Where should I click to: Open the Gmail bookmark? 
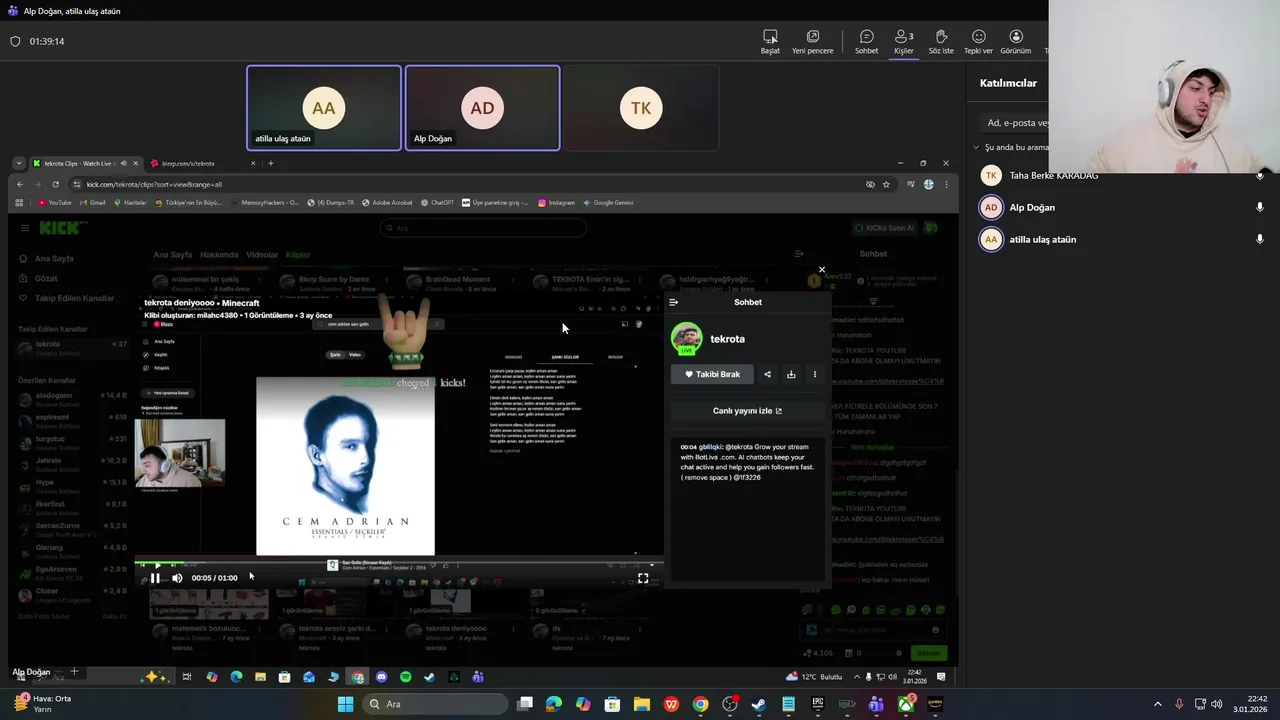pyautogui.click(x=92, y=202)
